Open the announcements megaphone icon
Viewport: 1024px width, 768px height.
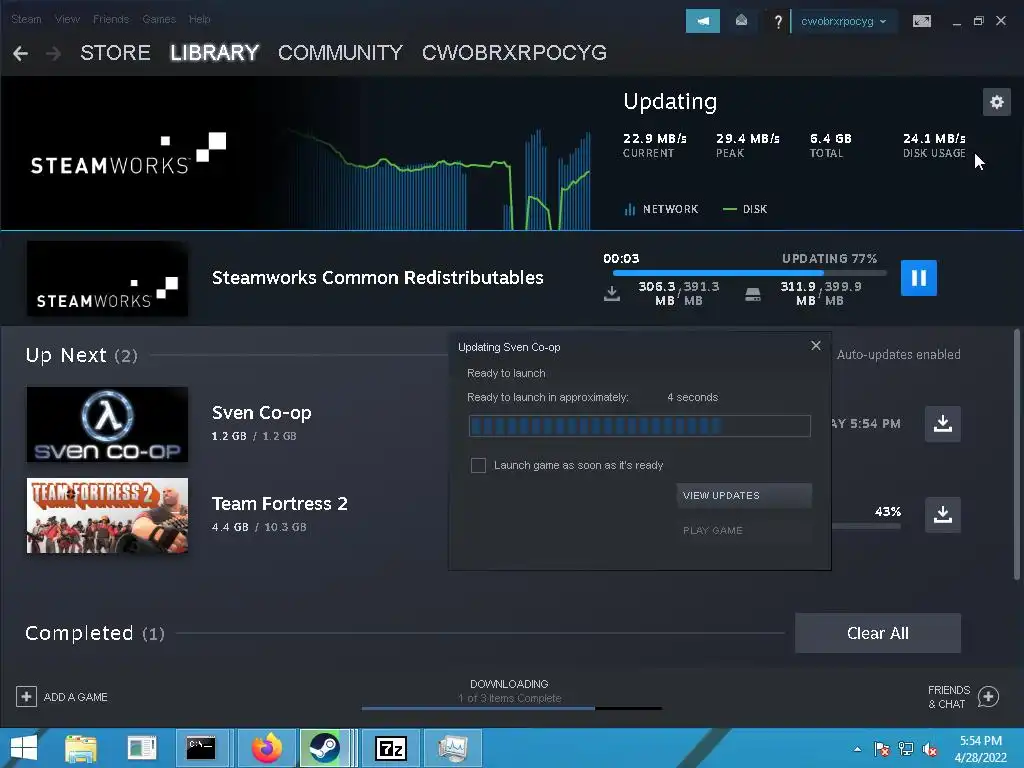(703, 21)
